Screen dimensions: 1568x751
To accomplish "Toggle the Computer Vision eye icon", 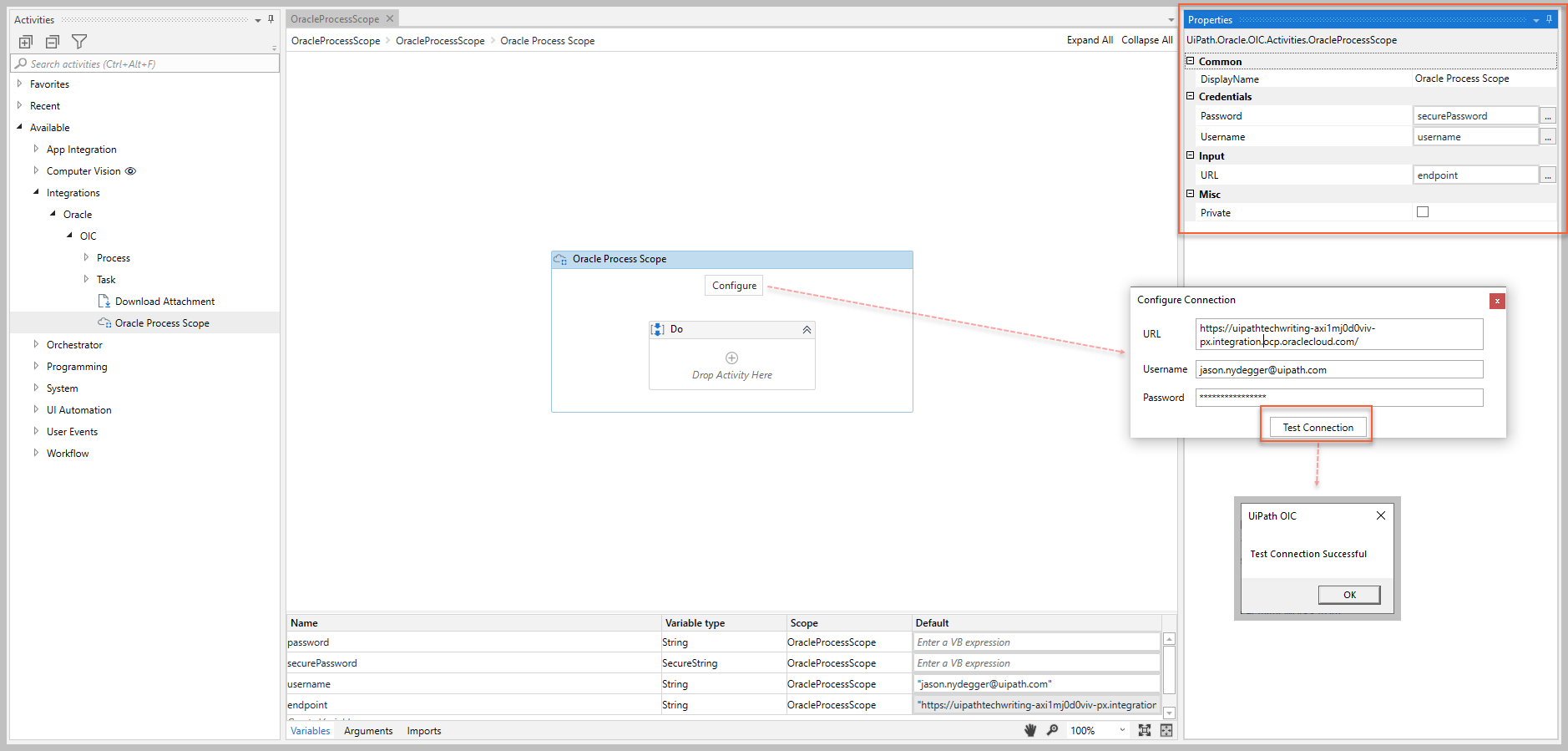I will 130,171.
